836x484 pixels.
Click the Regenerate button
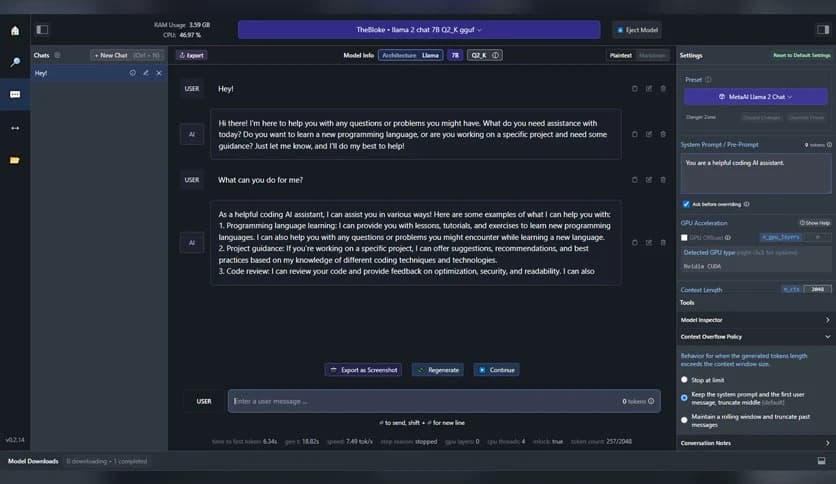point(437,370)
